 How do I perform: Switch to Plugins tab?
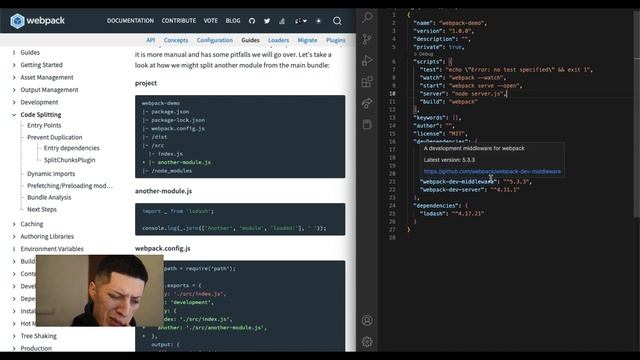pos(336,40)
